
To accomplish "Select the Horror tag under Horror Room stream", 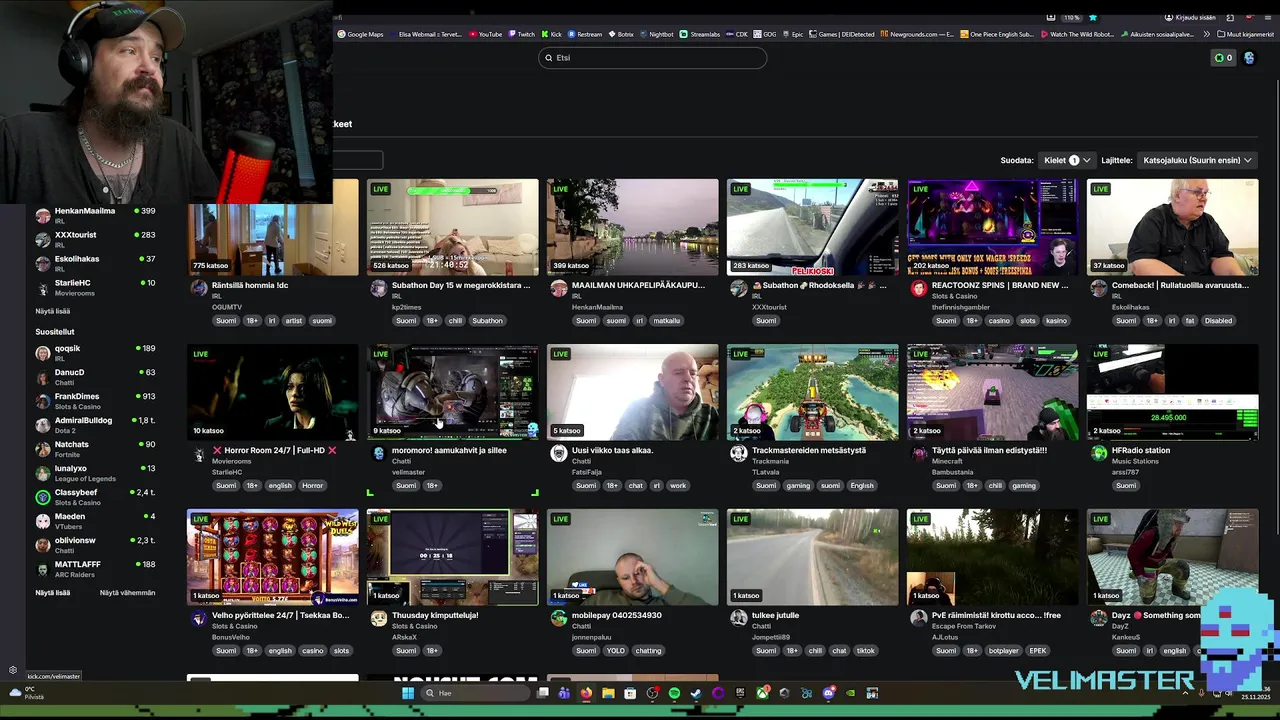I will click(313, 486).
